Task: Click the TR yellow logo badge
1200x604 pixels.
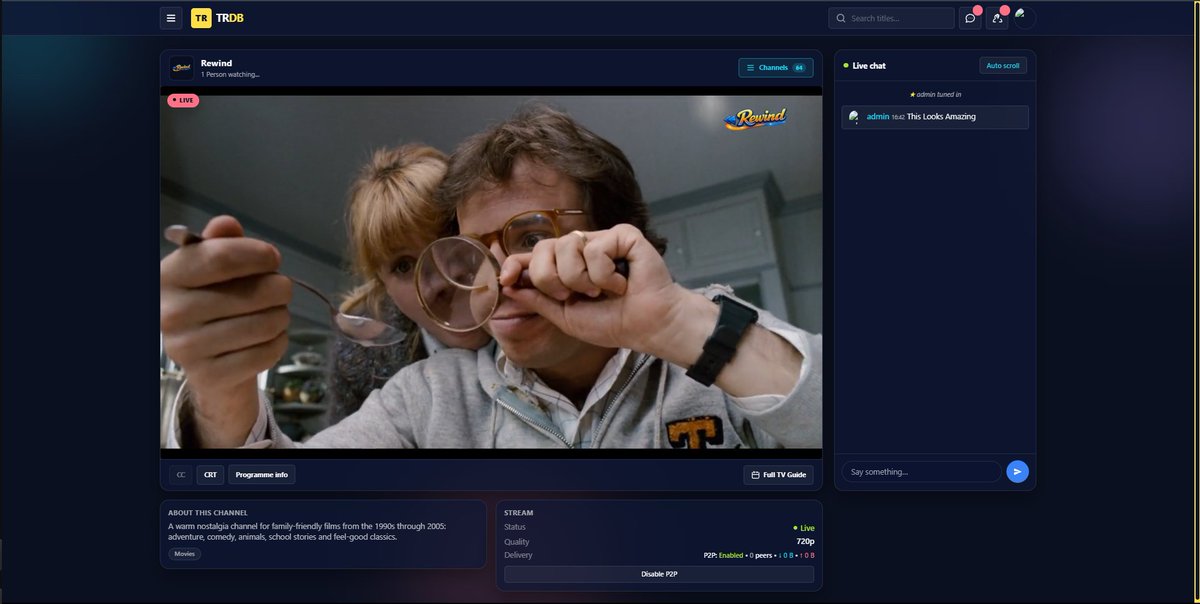Action: 201,18
